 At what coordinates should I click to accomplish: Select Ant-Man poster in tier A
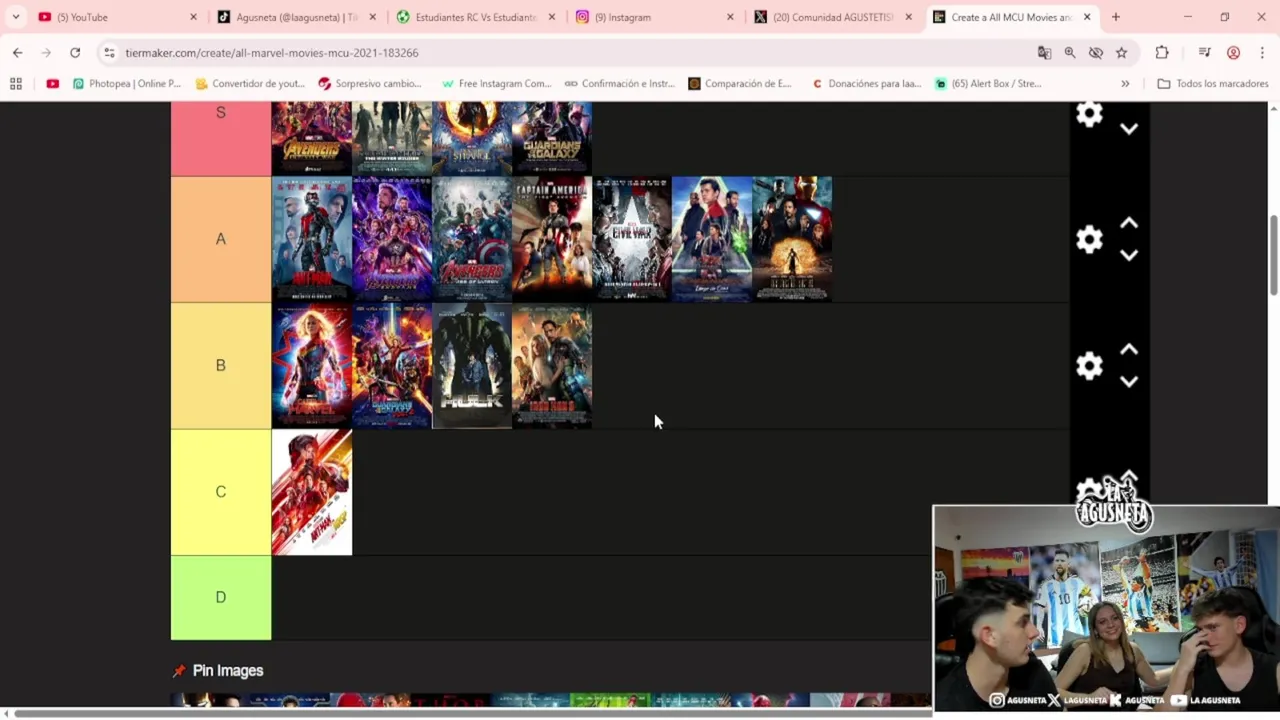tap(312, 239)
